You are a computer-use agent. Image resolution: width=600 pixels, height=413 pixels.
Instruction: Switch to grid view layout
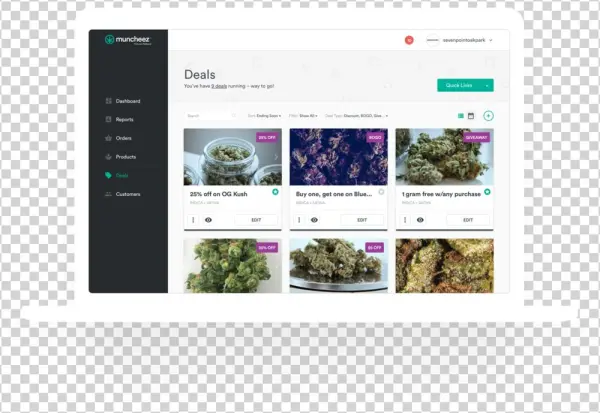coord(462,116)
